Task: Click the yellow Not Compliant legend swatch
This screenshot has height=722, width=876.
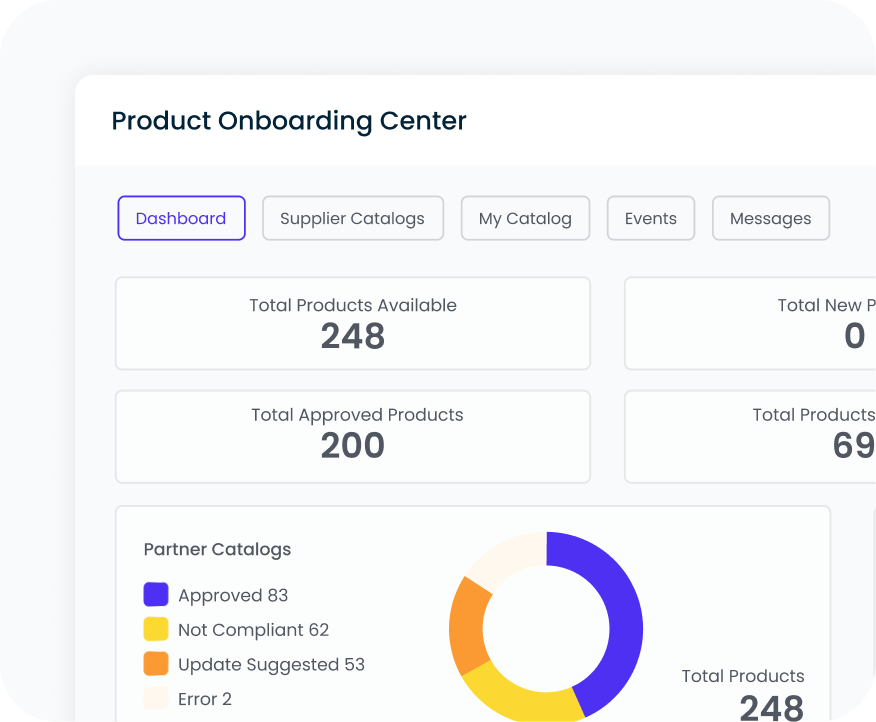Action: 155,629
